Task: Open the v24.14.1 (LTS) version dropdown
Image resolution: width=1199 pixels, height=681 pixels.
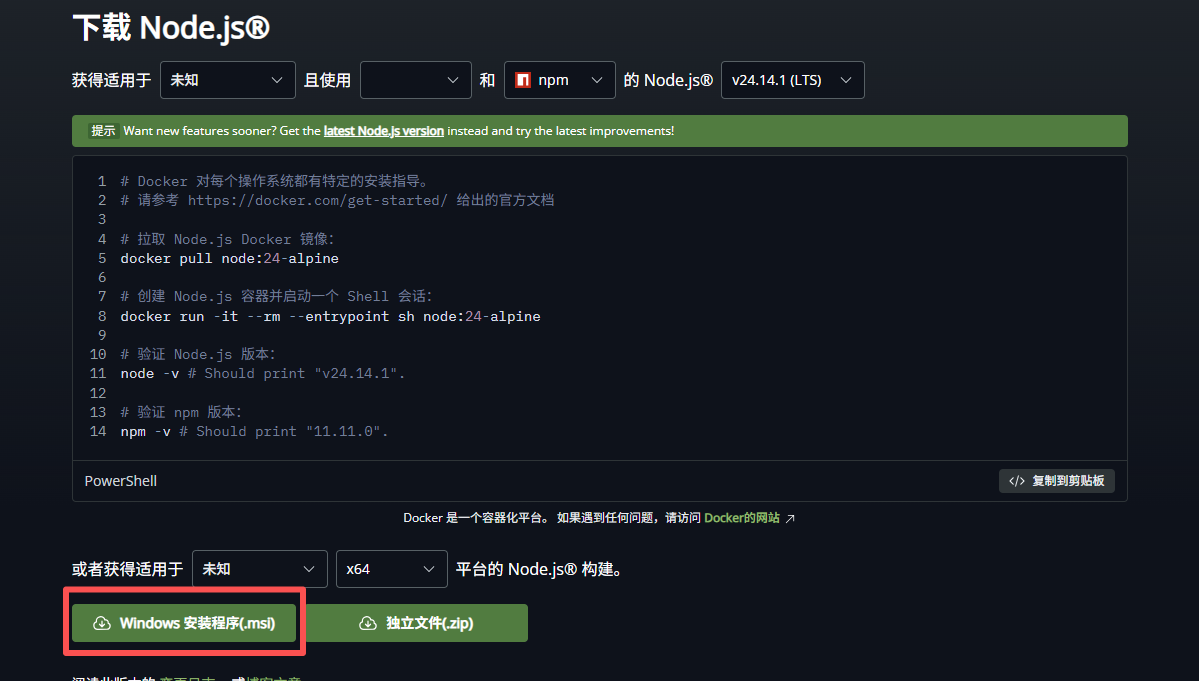Action: (792, 80)
